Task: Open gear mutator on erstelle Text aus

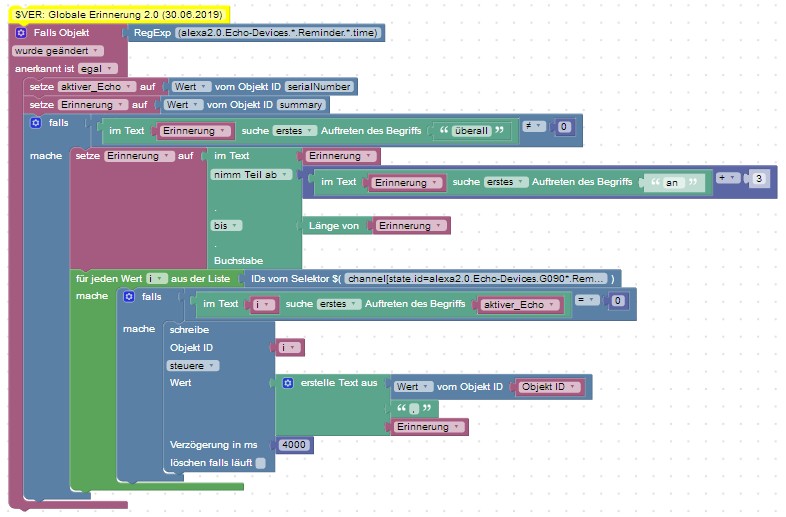Action: pyautogui.click(x=288, y=383)
